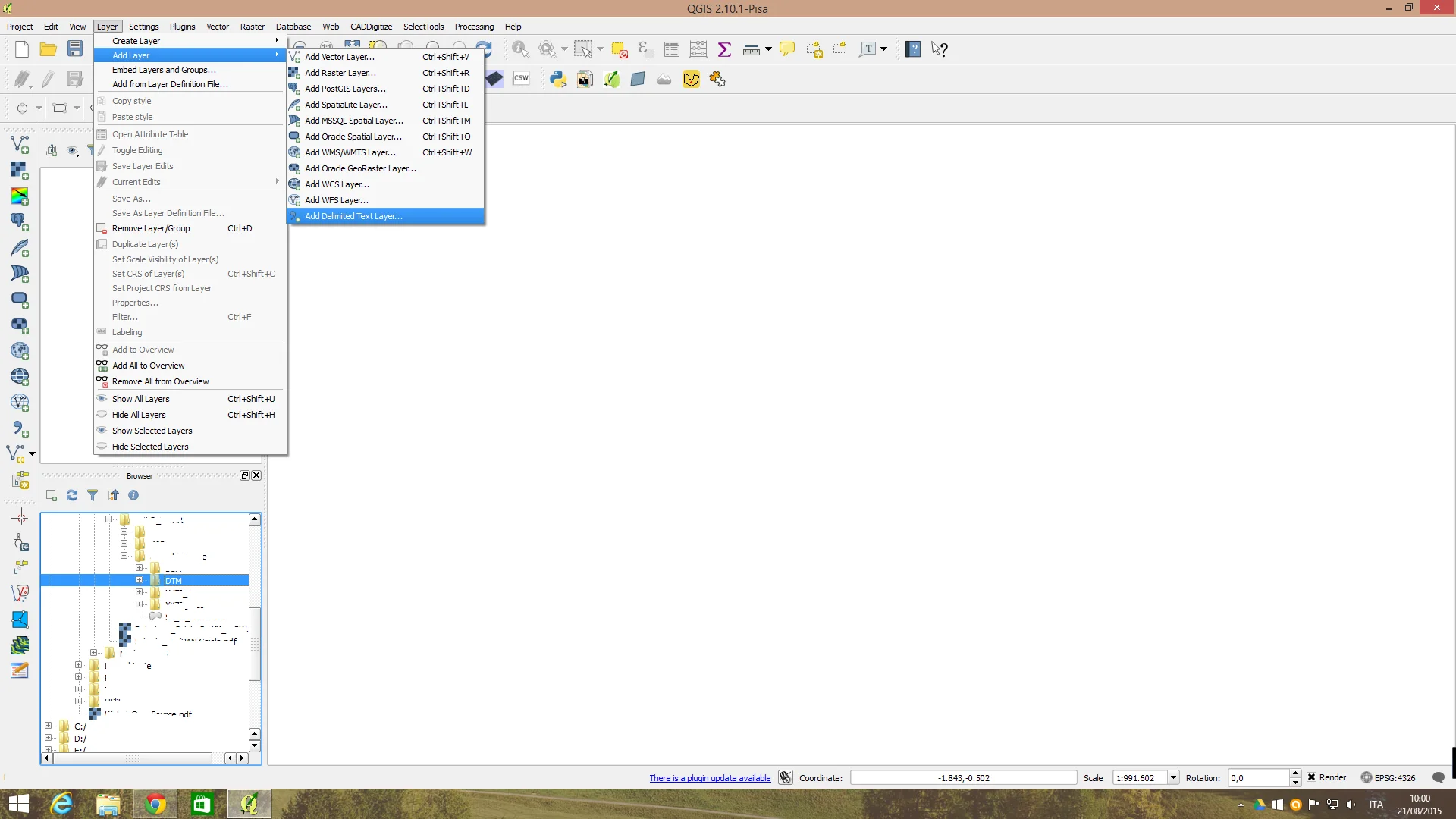Click the Save Project floppy icon

[x=75, y=49]
